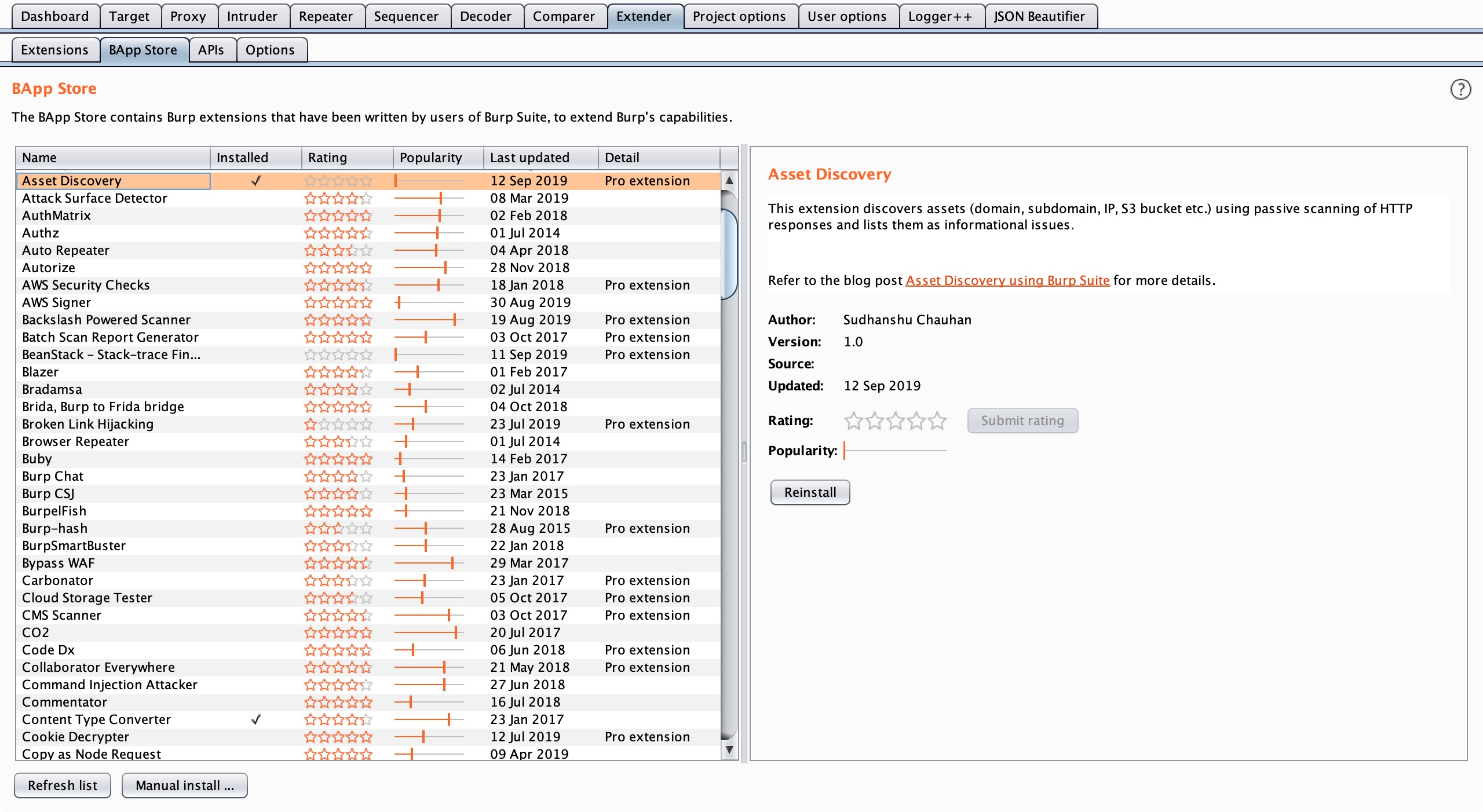The width and height of the screenshot is (1483, 812).
Task: Click the installed checkmark for Content Type Converter
Action: tap(256, 719)
